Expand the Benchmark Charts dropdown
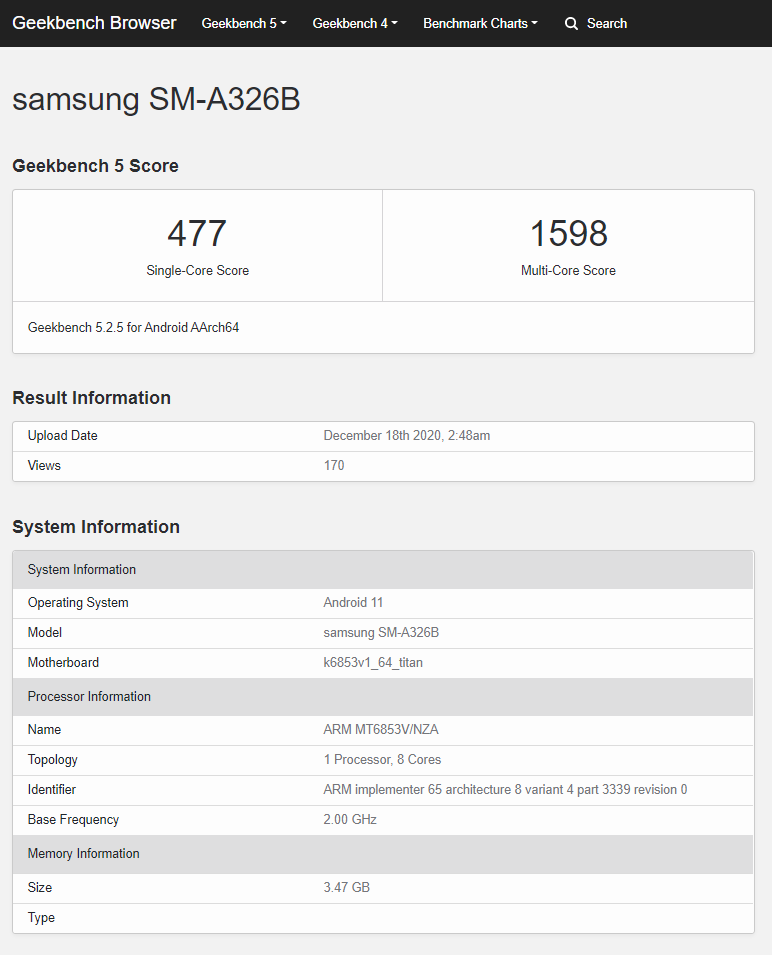772x955 pixels. [x=480, y=23]
